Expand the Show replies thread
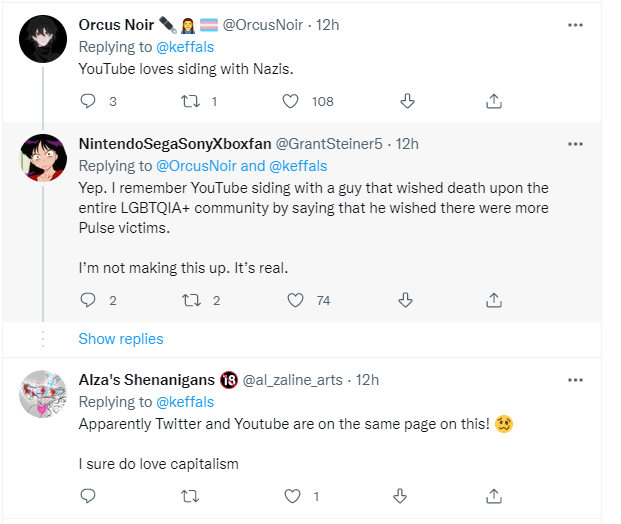This screenshot has height=524, width=621. click(120, 339)
